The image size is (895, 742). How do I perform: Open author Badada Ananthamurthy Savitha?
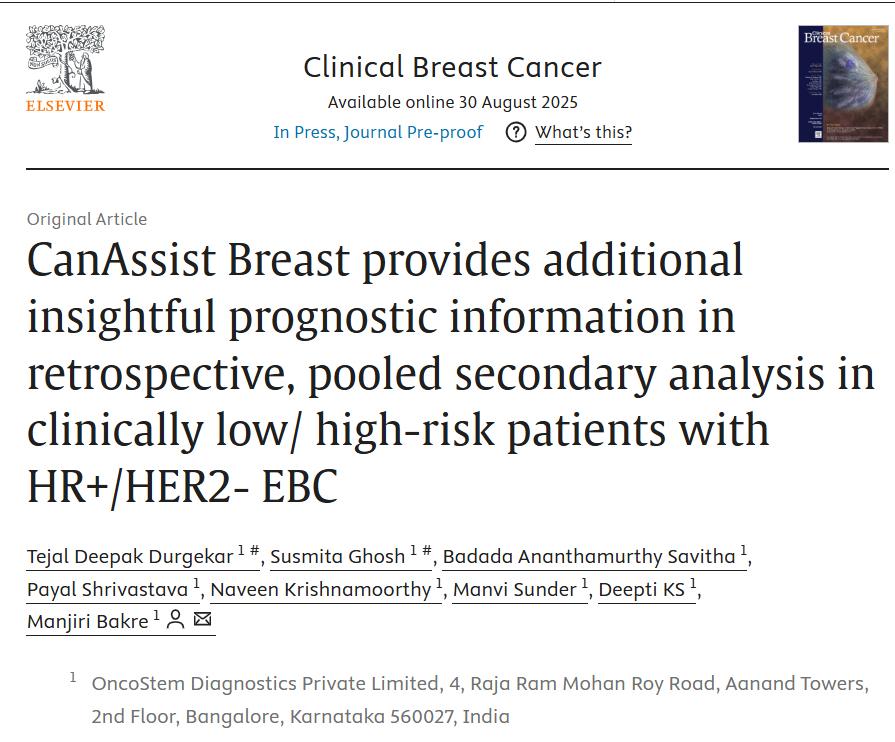click(x=589, y=557)
